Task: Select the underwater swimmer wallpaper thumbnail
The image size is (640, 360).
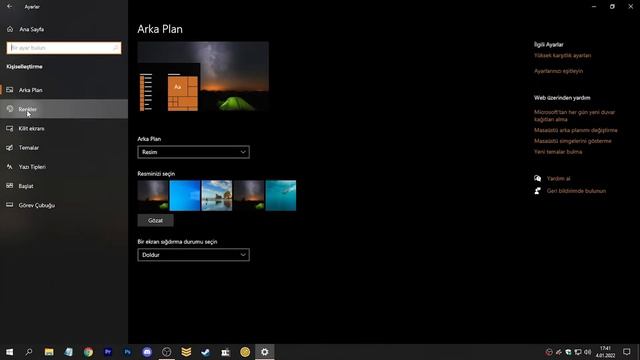Action: tap(281, 196)
